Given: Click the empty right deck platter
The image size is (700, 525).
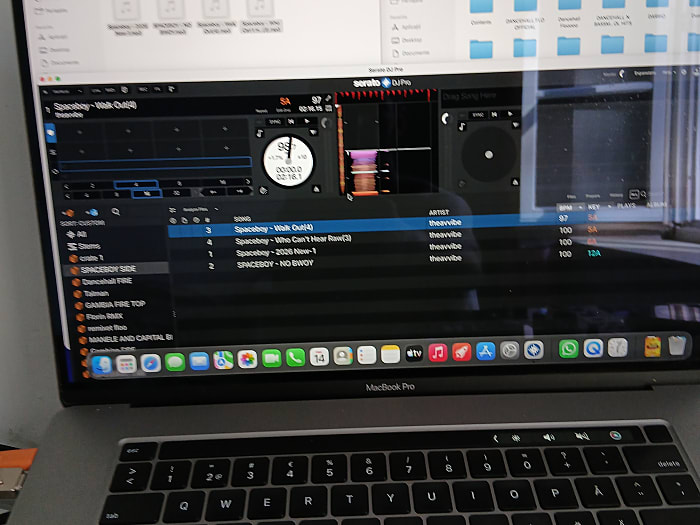Looking at the screenshot, I should tap(488, 154).
